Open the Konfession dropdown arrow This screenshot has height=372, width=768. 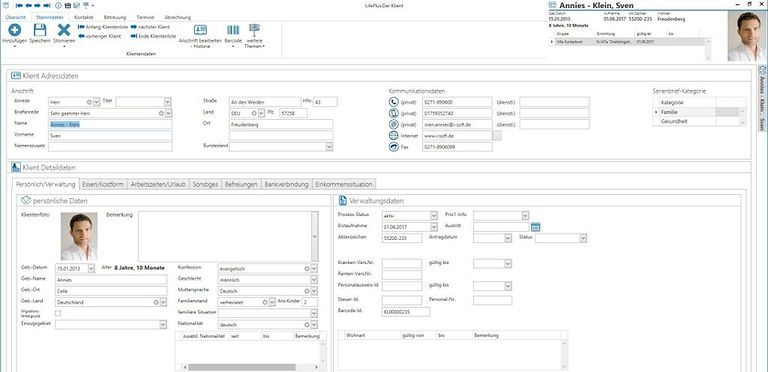click(314, 269)
